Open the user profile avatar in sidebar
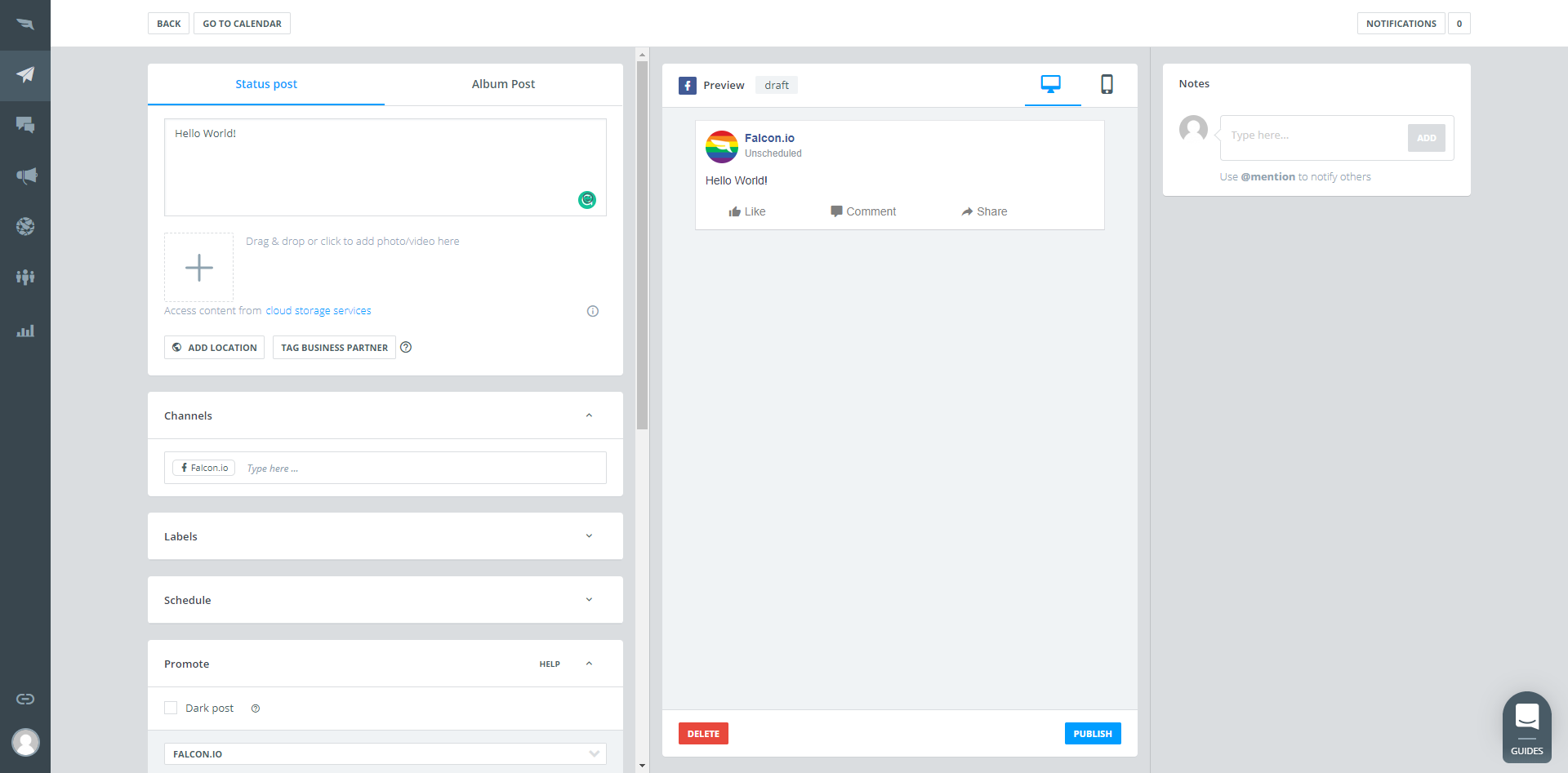1568x773 pixels. [25, 742]
